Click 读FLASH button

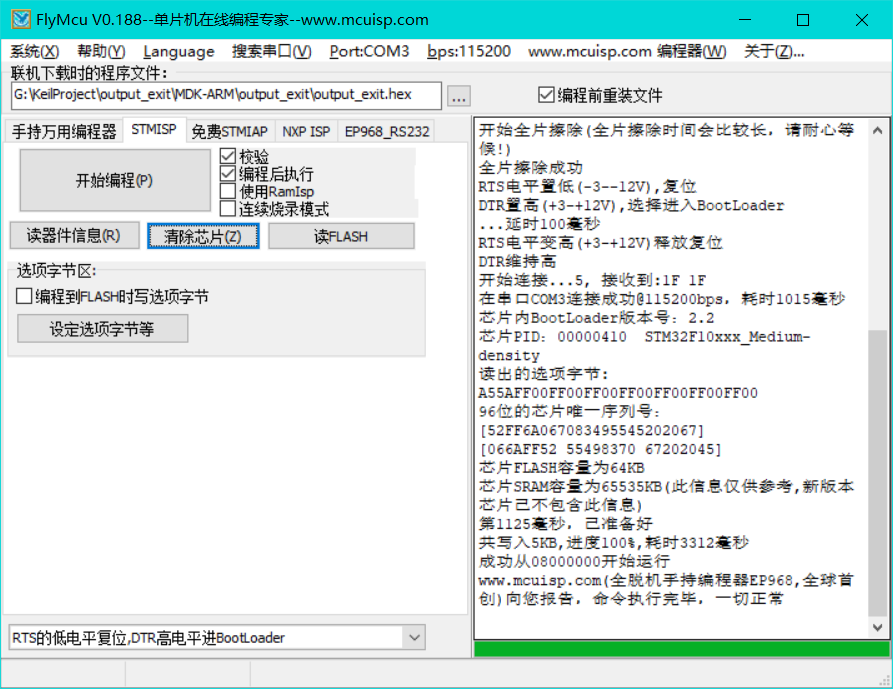(x=341, y=236)
